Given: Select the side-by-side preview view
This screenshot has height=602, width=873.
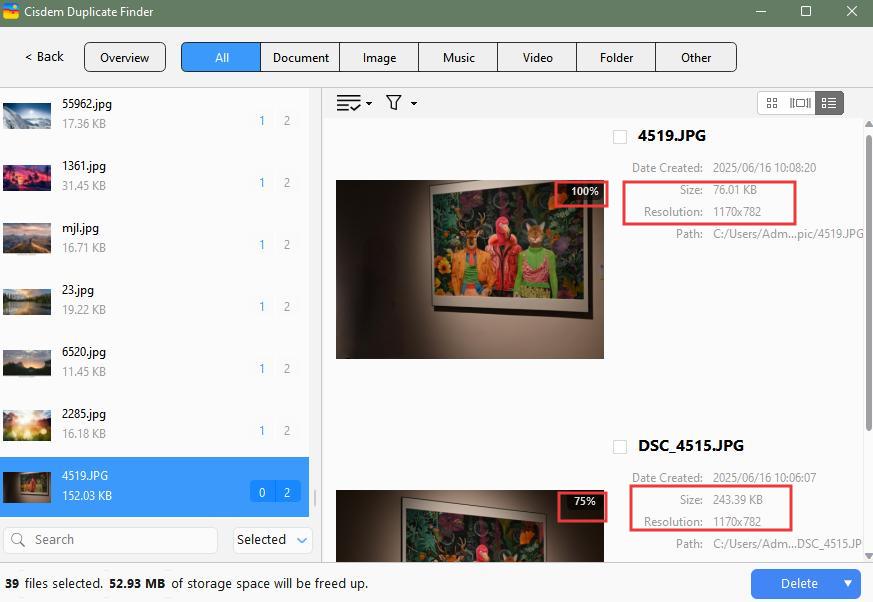Looking at the screenshot, I should point(800,102).
